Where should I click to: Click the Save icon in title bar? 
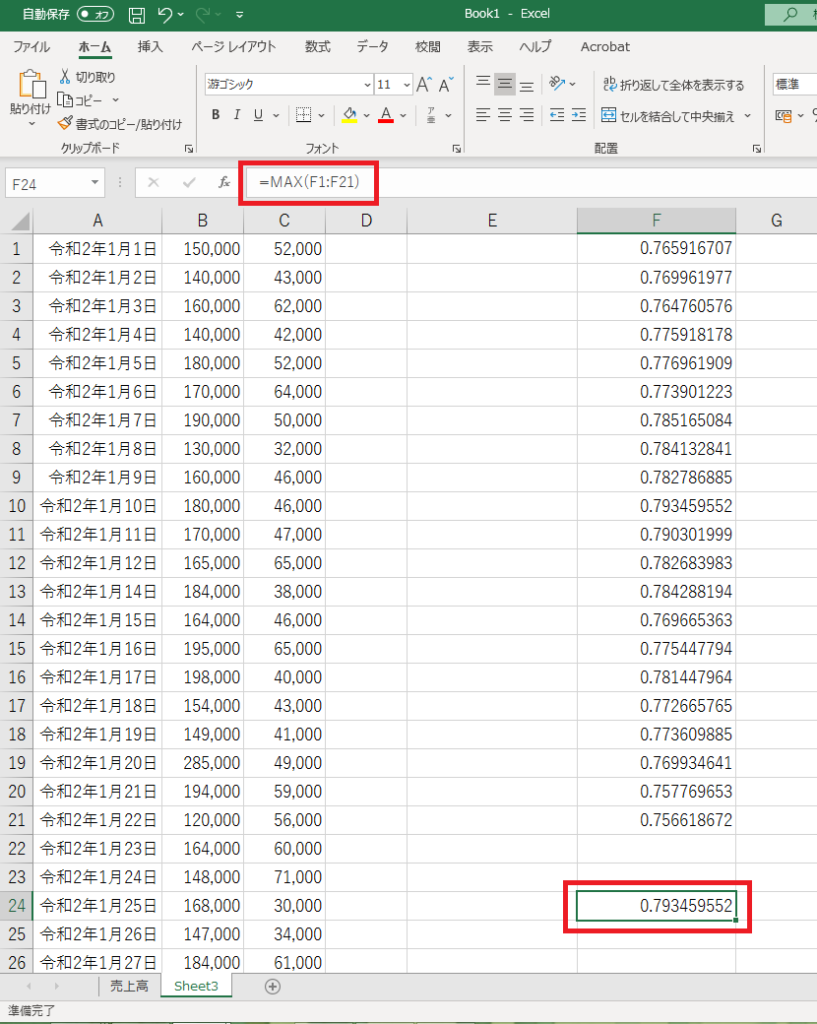tap(137, 15)
